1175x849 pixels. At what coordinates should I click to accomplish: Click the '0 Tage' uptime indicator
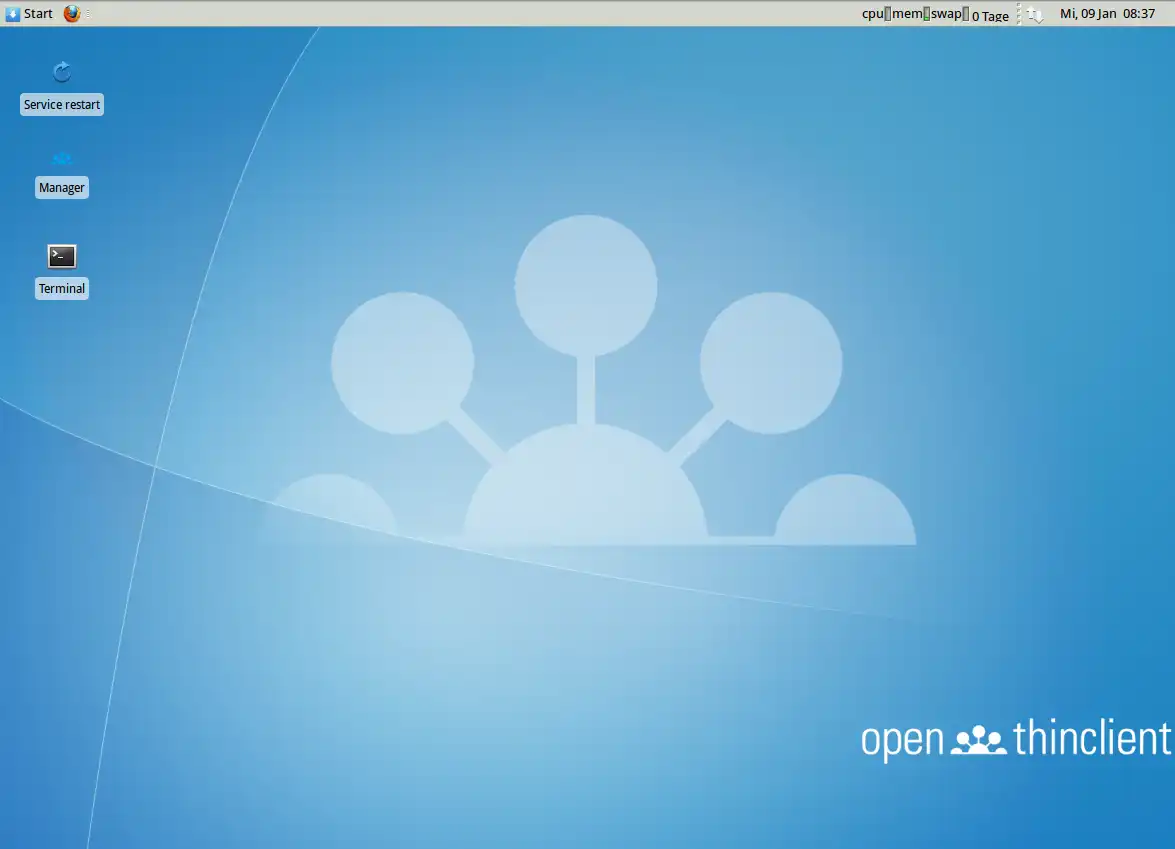990,16
